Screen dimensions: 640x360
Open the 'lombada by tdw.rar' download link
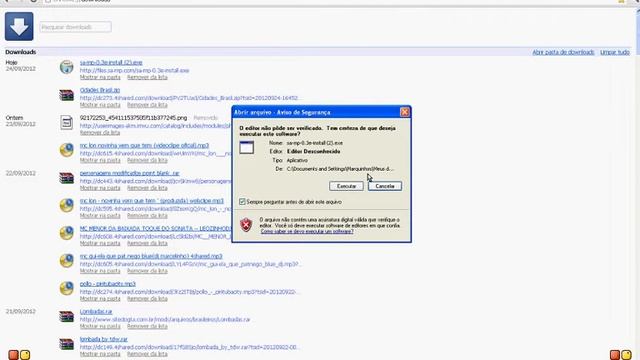[104, 339]
